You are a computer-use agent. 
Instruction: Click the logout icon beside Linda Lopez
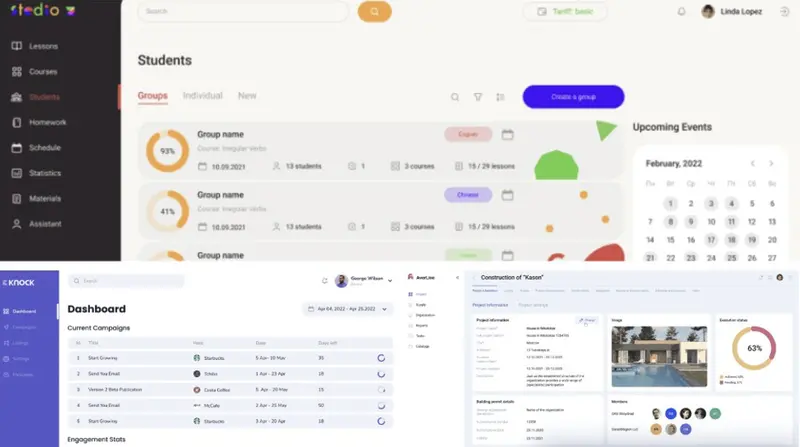click(783, 12)
